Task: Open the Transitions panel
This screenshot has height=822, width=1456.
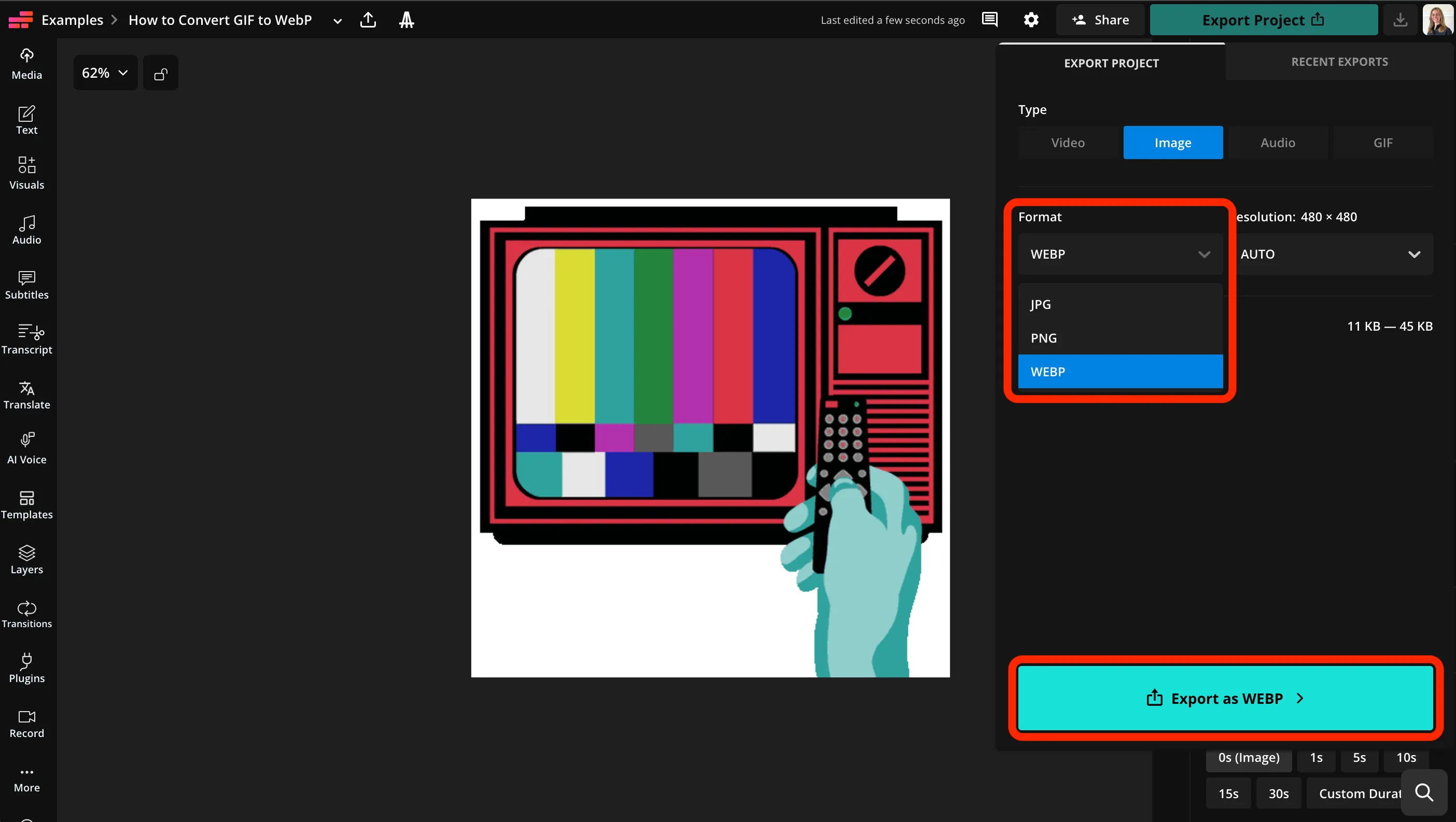Action: pyautogui.click(x=26, y=614)
